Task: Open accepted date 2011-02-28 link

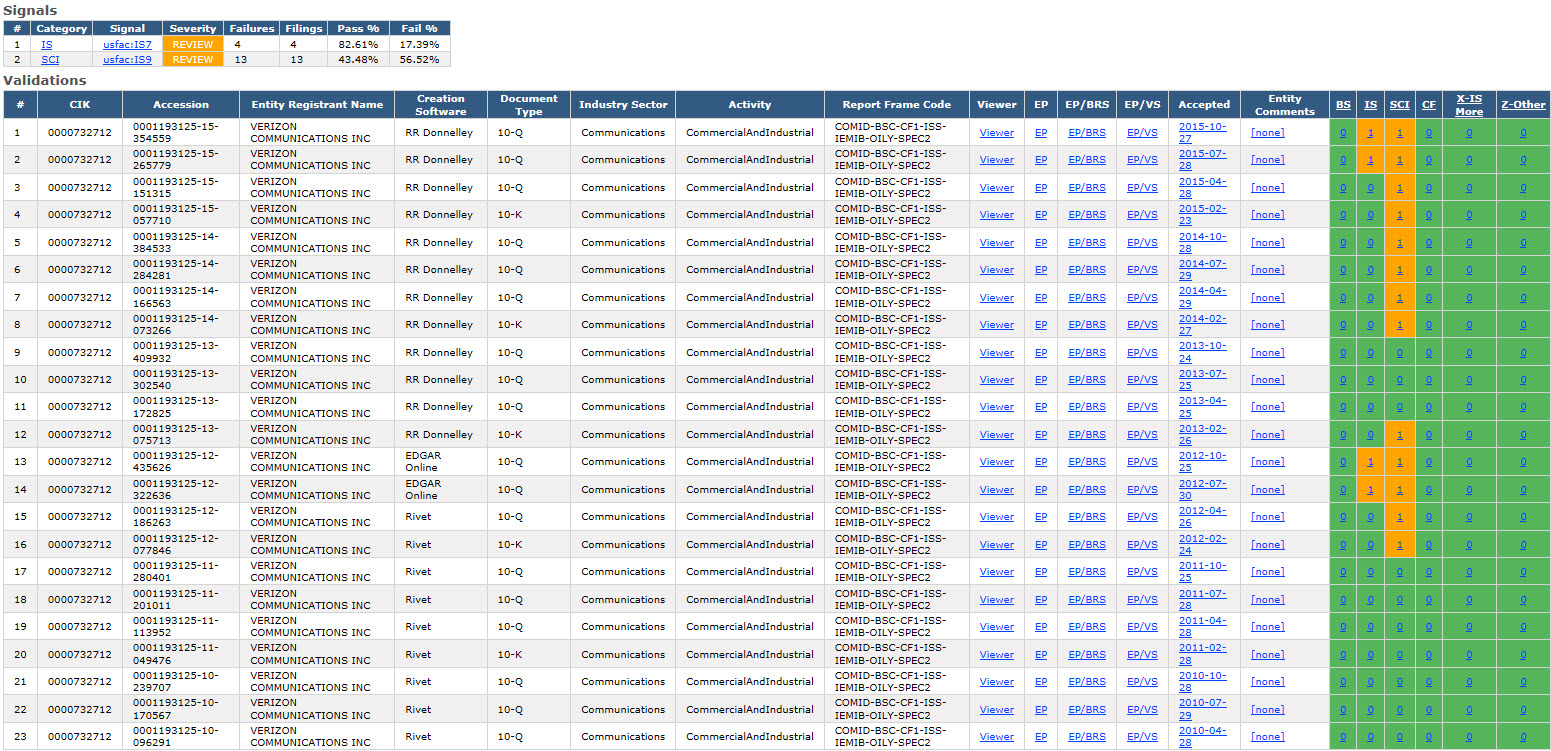Action: [1202, 655]
